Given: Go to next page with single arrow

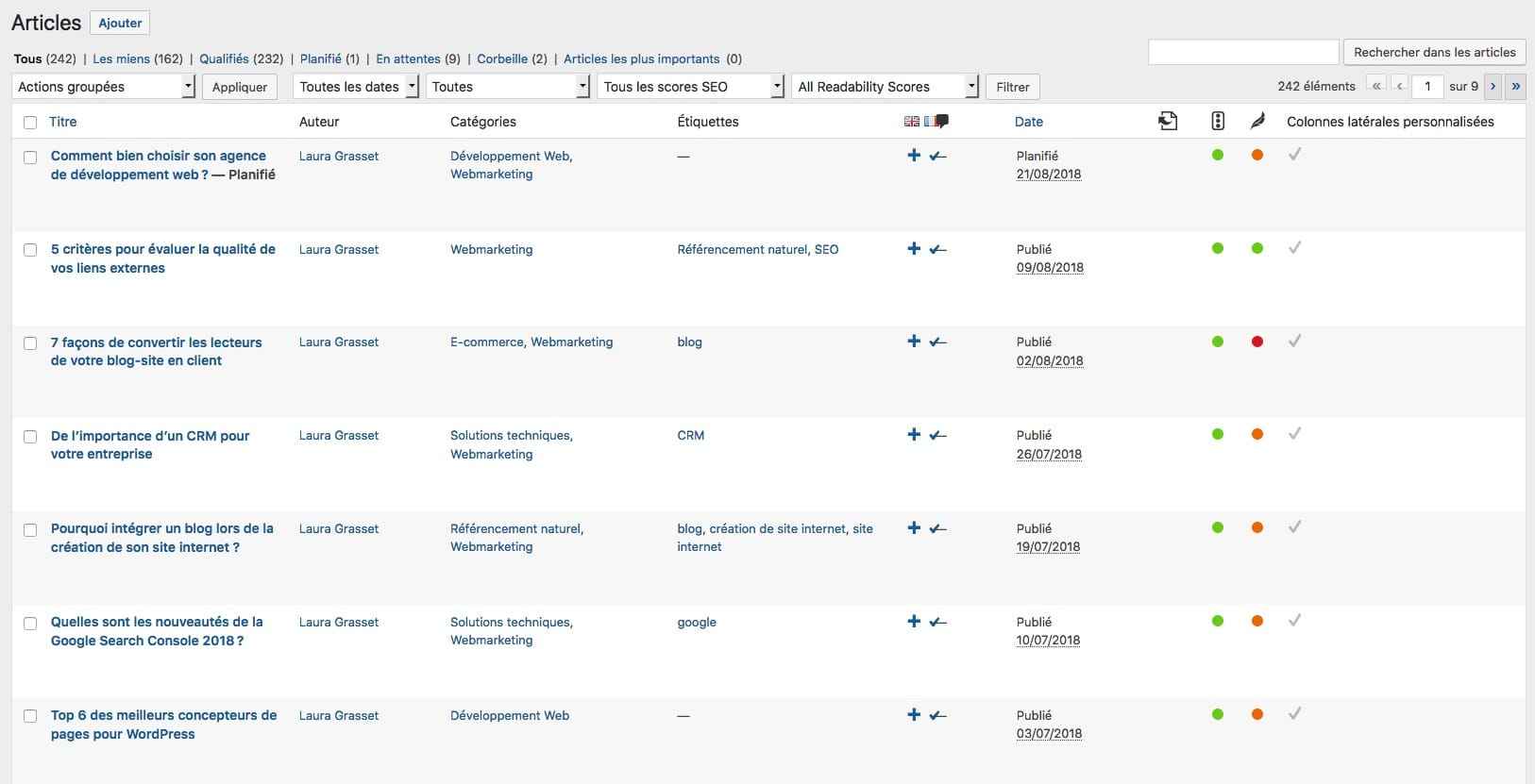Looking at the screenshot, I should [x=1493, y=86].
